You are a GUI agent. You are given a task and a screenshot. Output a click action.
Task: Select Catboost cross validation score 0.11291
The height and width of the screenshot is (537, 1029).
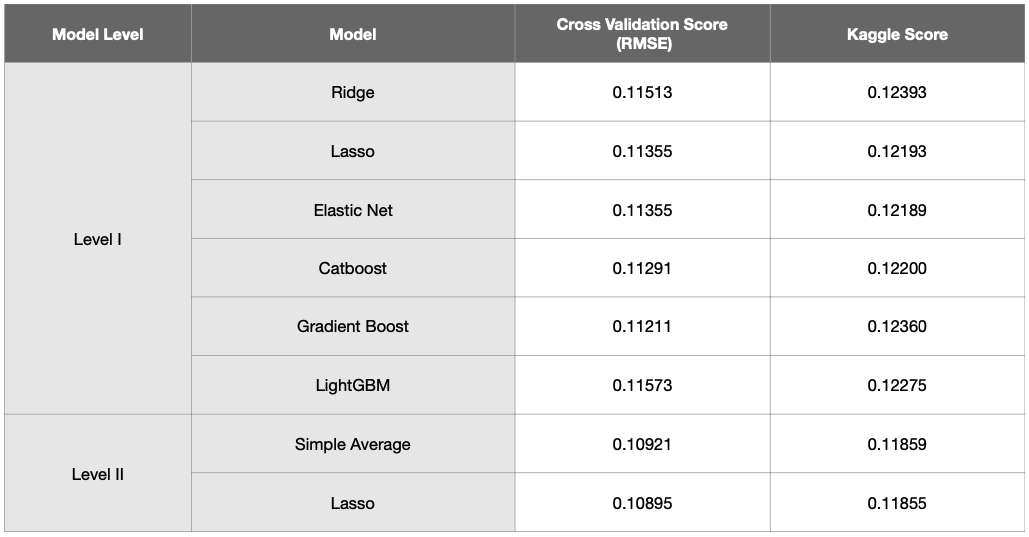642,268
